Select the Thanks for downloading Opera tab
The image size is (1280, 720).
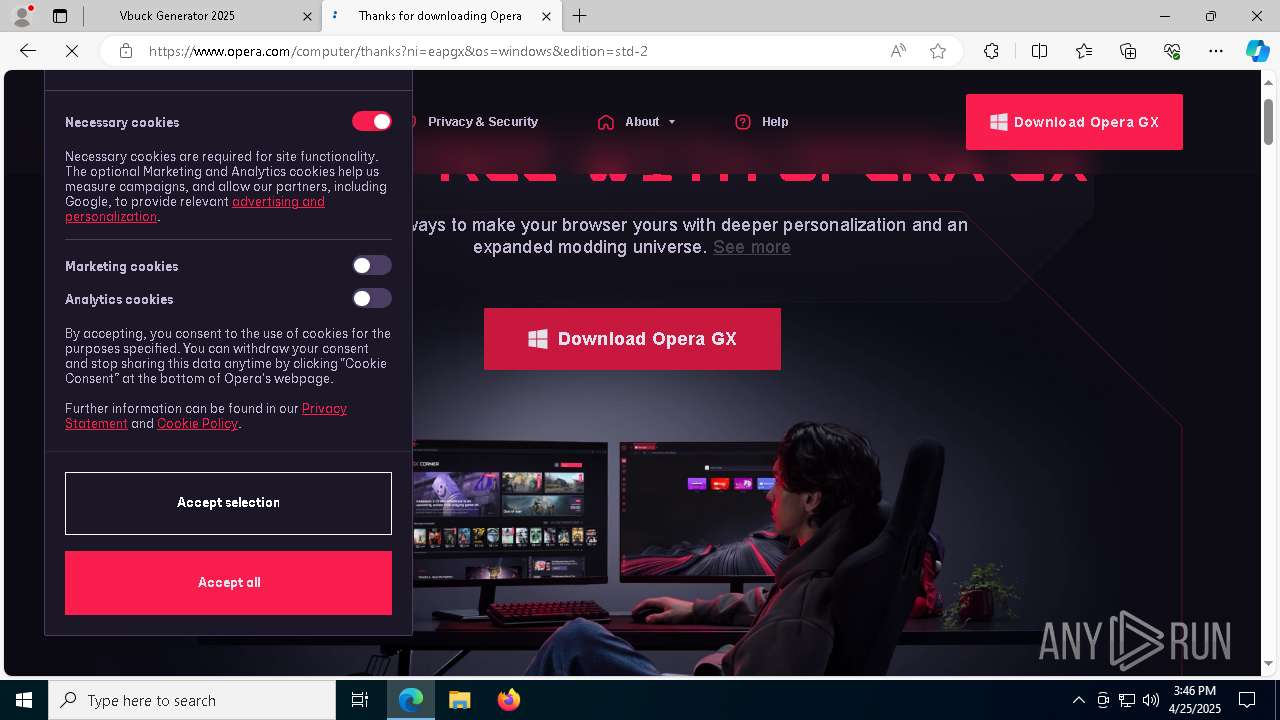coord(440,16)
